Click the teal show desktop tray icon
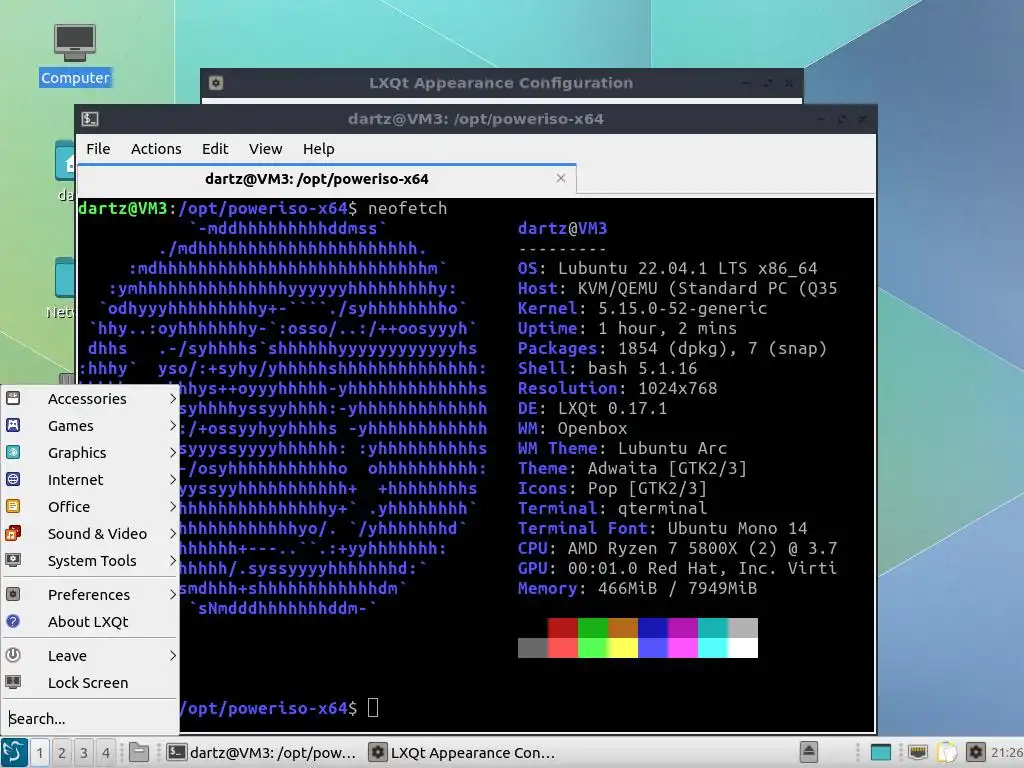The width and height of the screenshot is (1024, 768). [x=881, y=753]
